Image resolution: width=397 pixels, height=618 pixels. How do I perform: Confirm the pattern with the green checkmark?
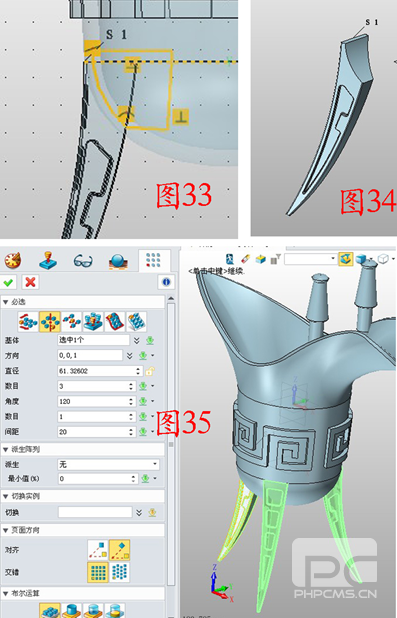(8, 282)
